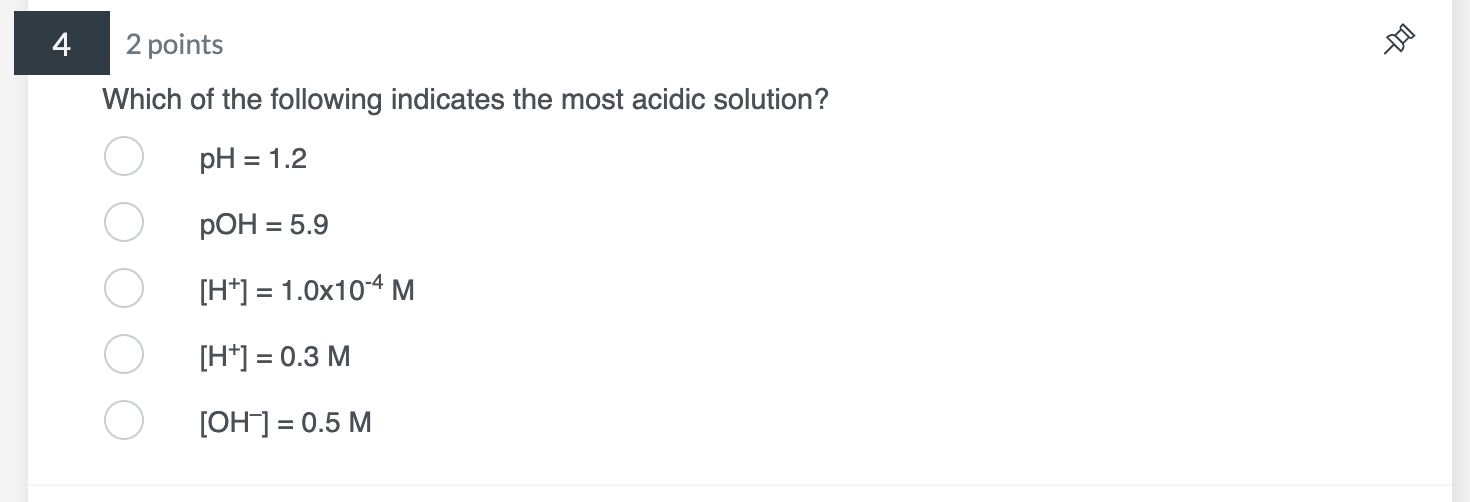Pick the [H+] = 0.3 M radio button
This screenshot has height=502, width=1470.
tap(124, 354)
